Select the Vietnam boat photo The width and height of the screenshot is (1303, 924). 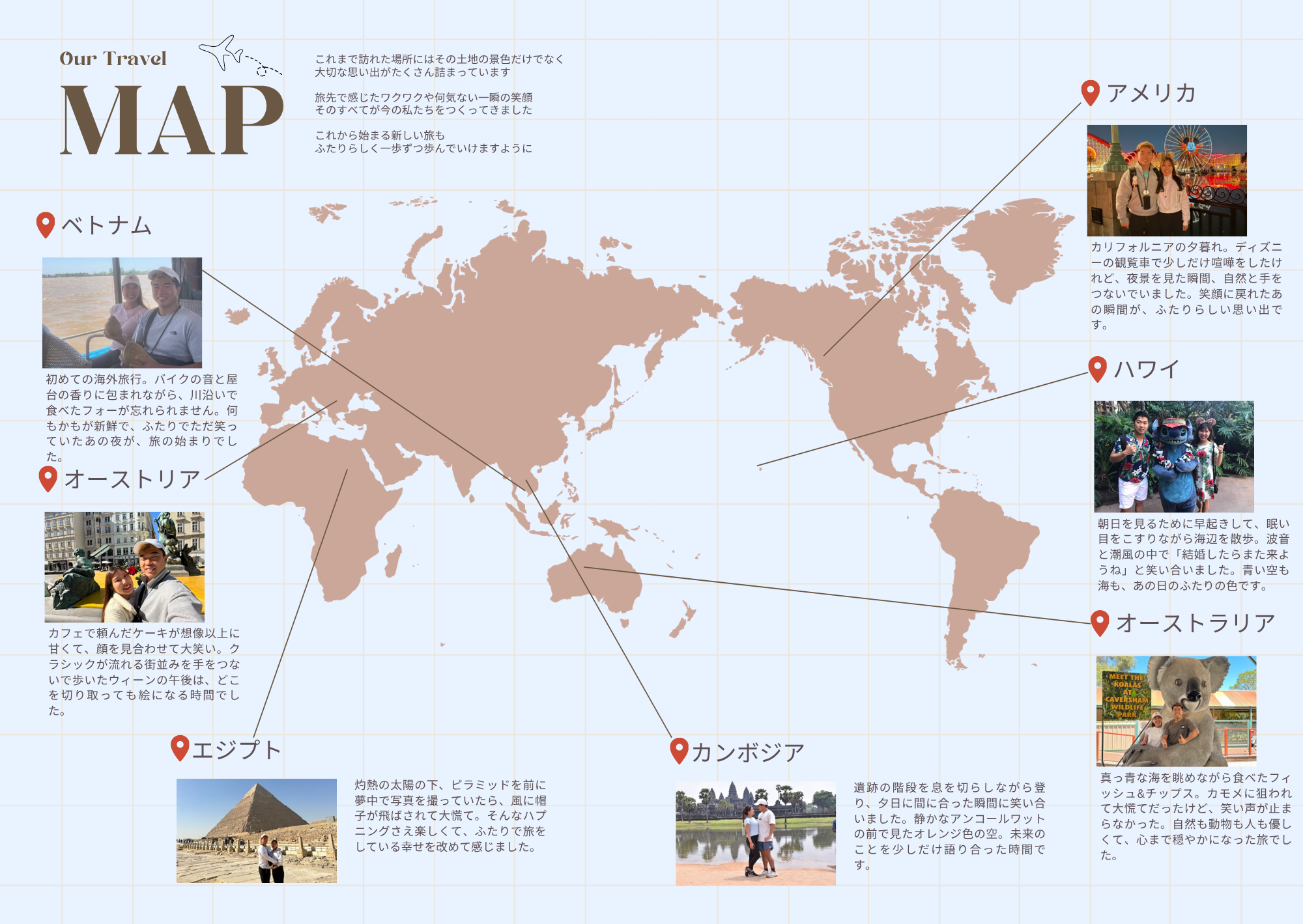point(122,313)
